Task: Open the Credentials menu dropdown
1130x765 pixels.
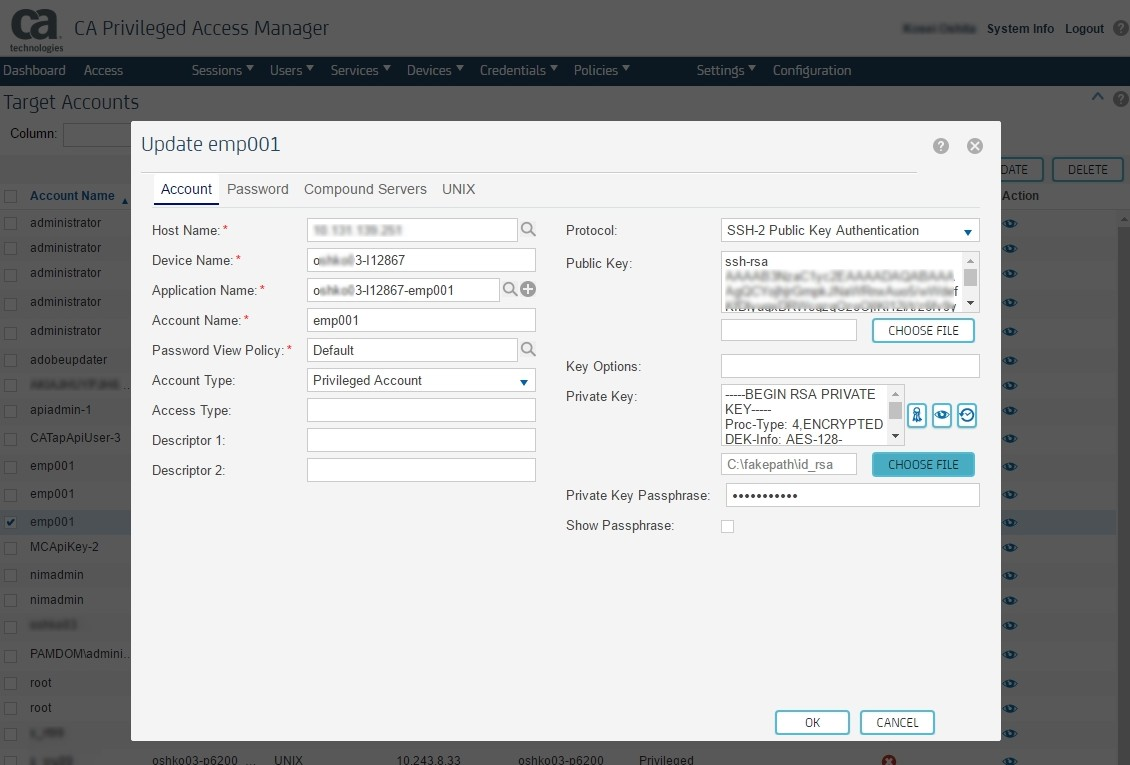Action: coord(518,70)
